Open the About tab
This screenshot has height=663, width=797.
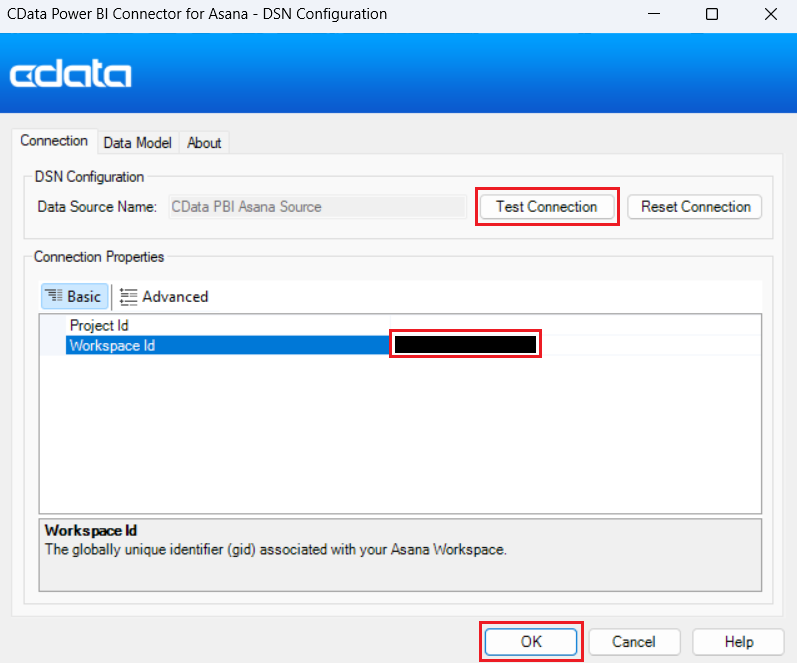click(204, 143)
